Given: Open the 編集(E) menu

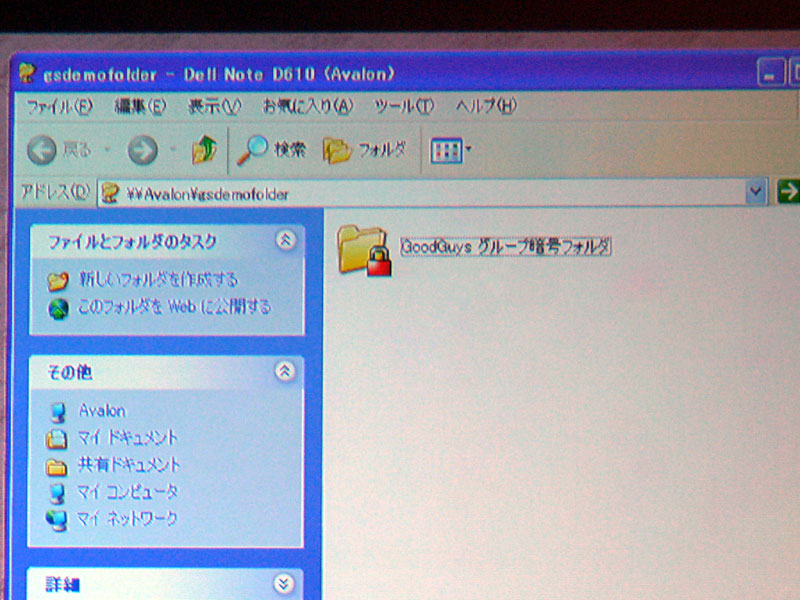Looking at the screenshot, I should tap(140, 106).
